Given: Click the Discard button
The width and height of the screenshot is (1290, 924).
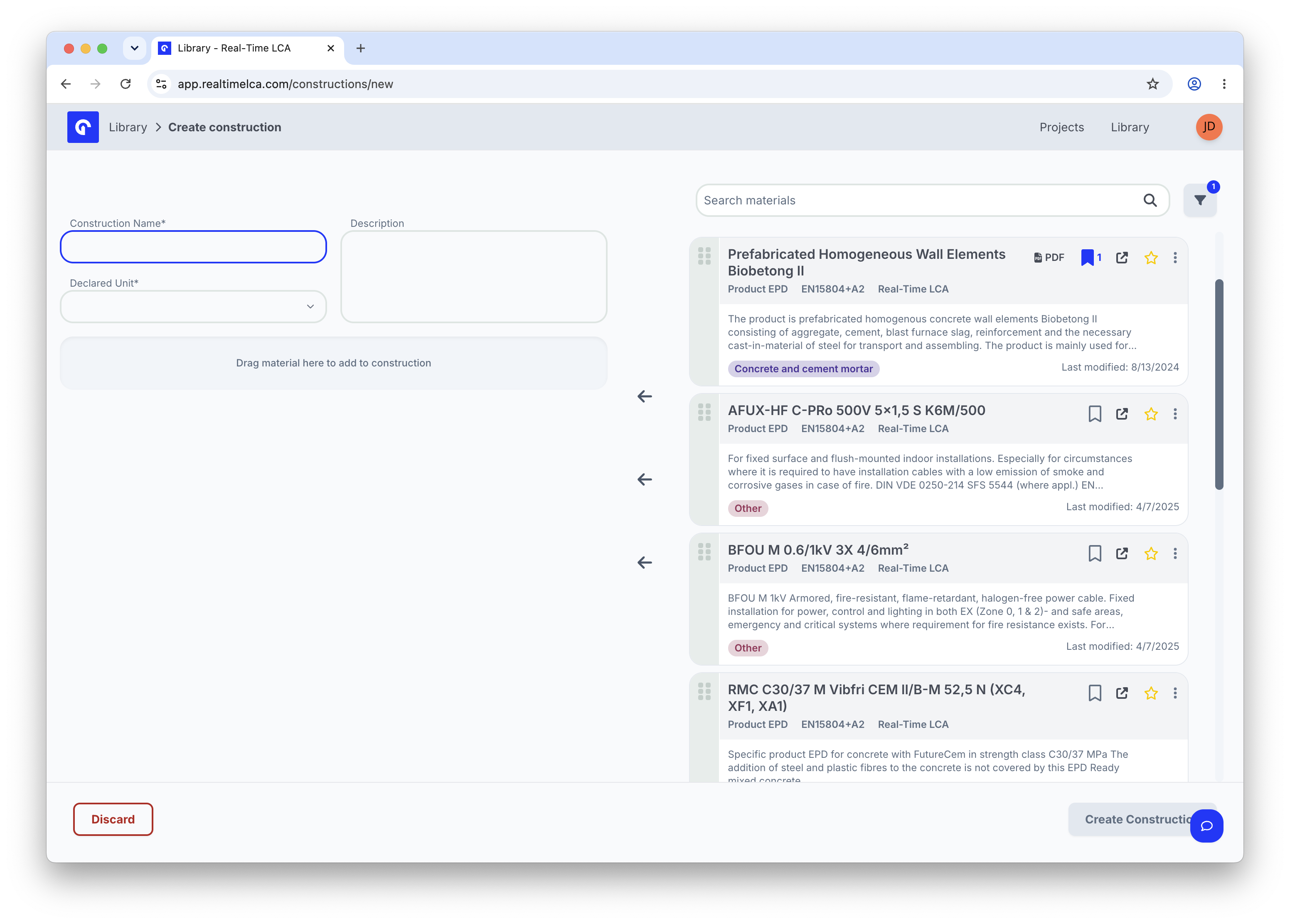Looking at the screenshot, I should tap(113, 819).
